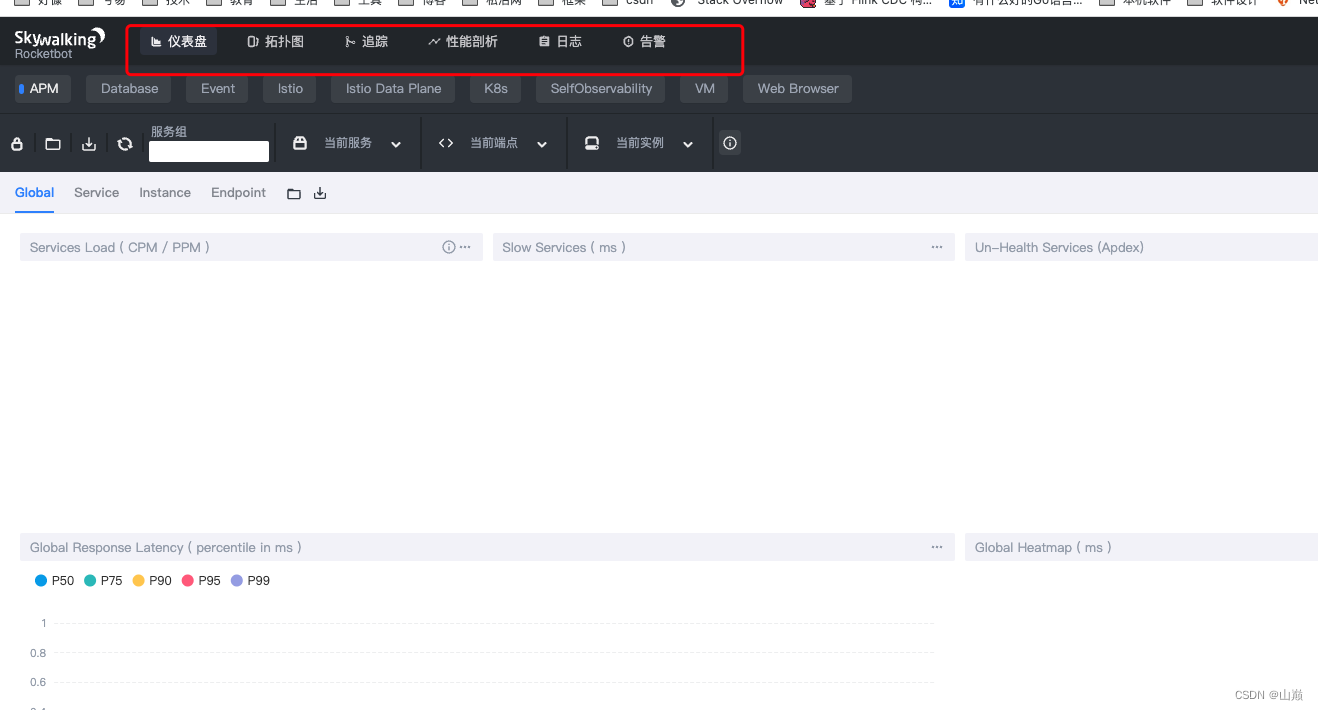1318x710 pixels.
Task: Click the lock icon at the toolbar's far left
Action: point(17,143)
